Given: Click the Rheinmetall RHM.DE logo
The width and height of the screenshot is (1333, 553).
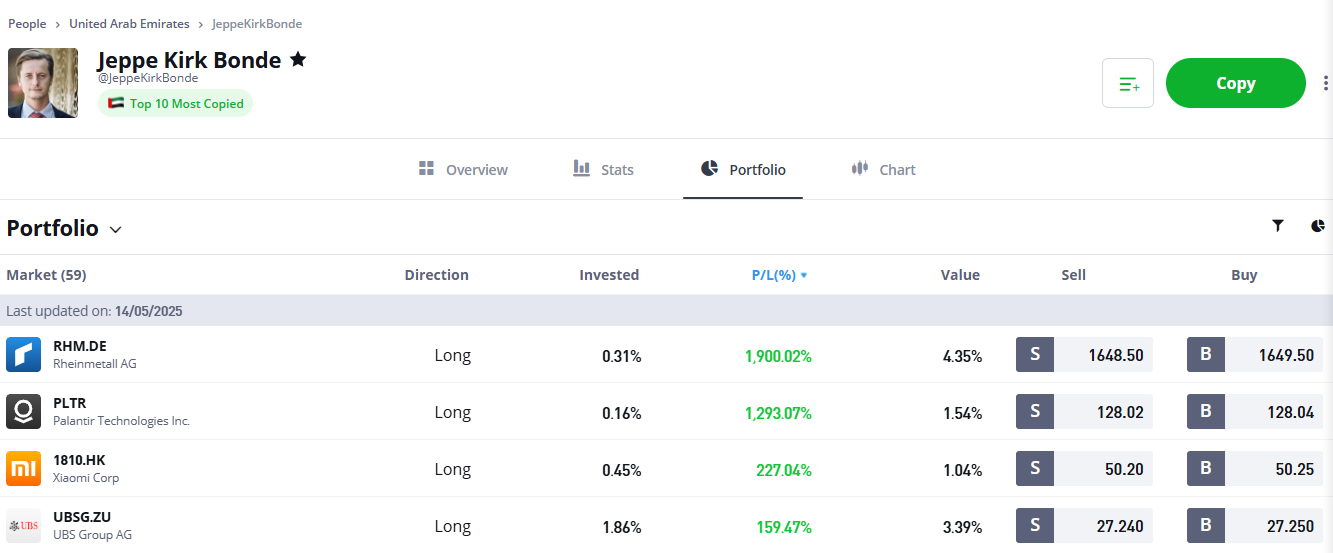Looking at the screenshot, I should (23, 354).
